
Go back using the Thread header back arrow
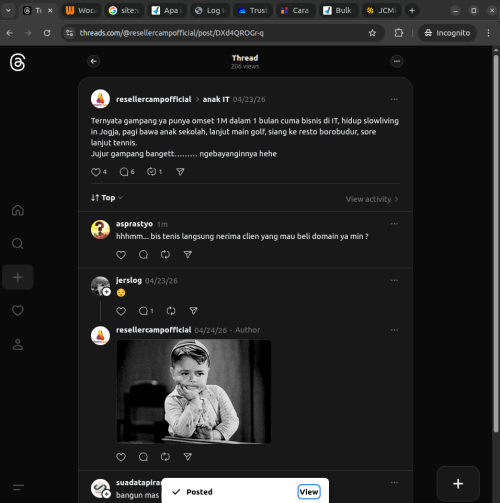coord(94,61)
